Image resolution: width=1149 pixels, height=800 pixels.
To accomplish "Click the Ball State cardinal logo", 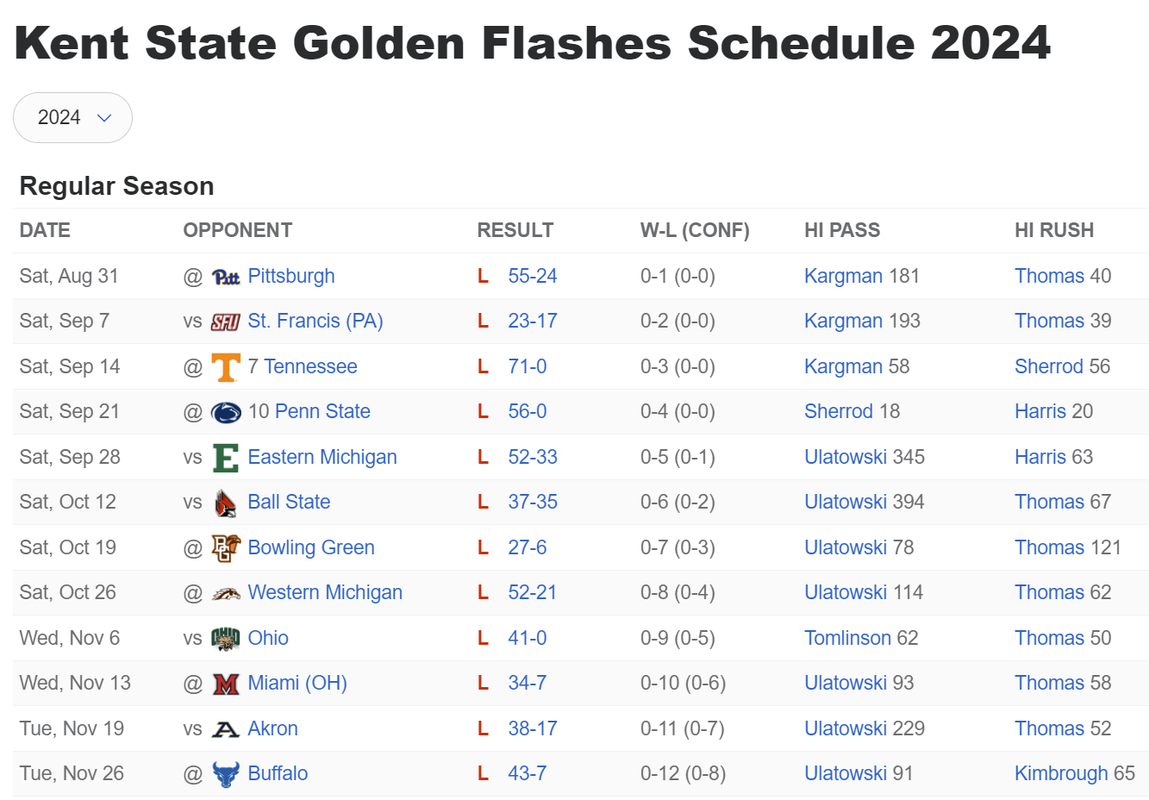I will 226,503.
